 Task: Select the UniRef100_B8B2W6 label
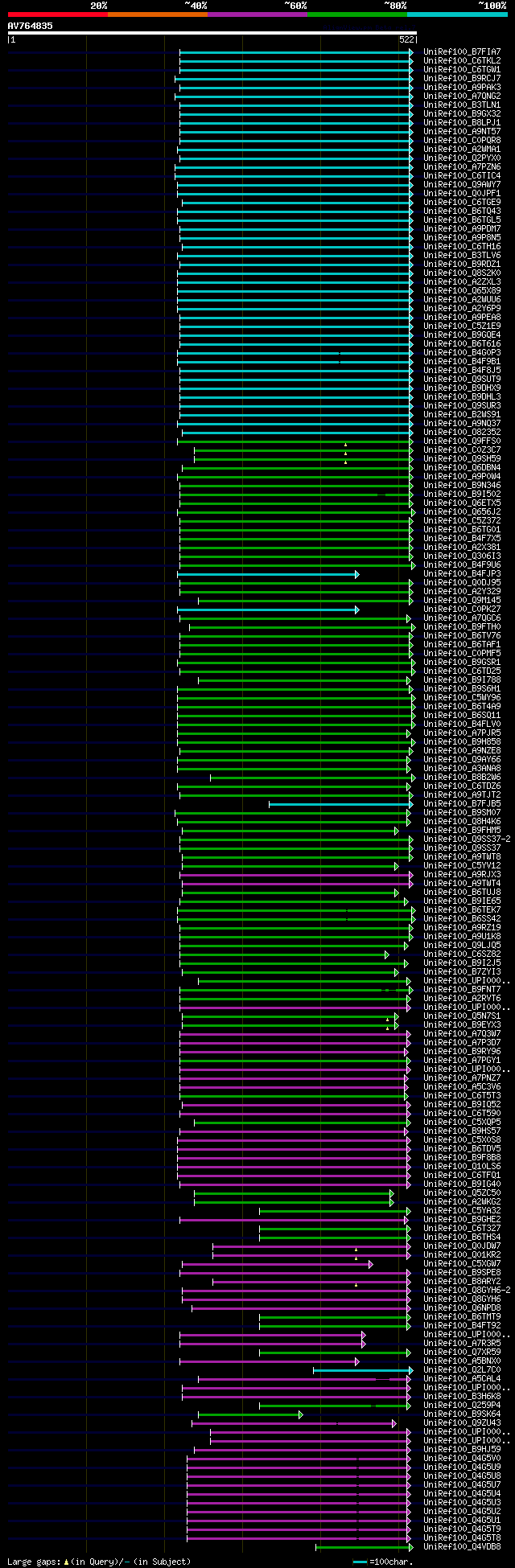[x=462, y=777]
